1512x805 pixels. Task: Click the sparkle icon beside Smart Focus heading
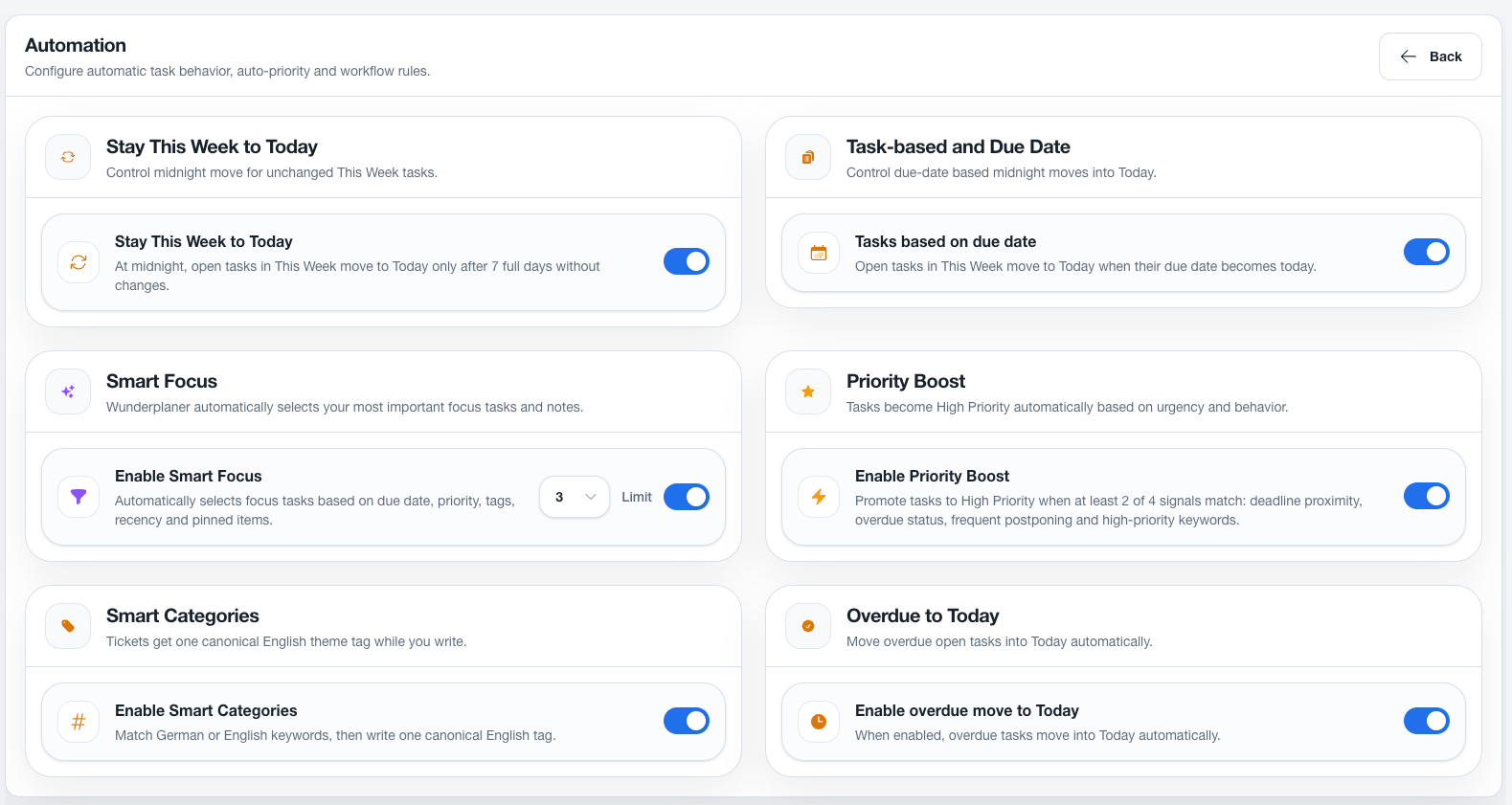(x=68, y=391)
